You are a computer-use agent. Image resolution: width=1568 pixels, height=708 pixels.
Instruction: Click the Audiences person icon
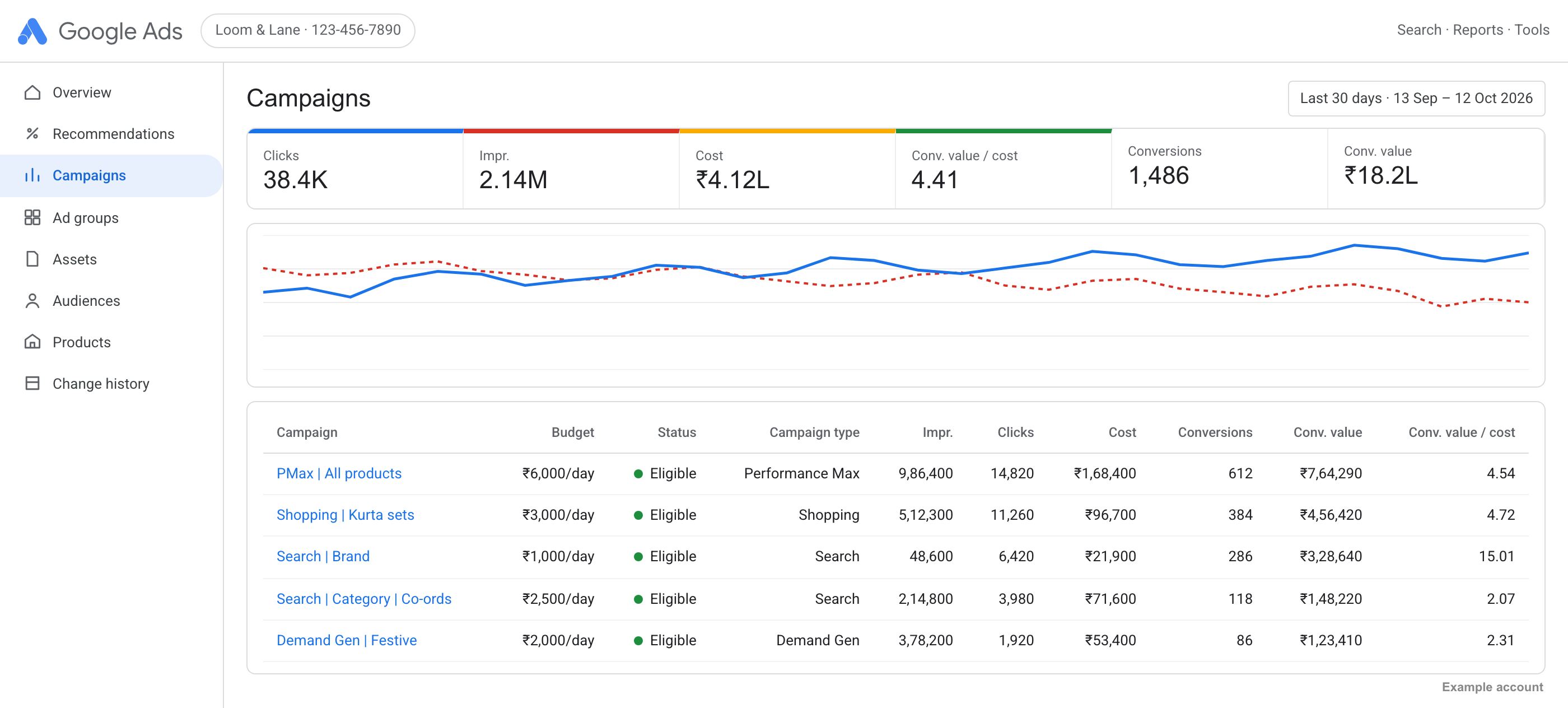(32, 301)
